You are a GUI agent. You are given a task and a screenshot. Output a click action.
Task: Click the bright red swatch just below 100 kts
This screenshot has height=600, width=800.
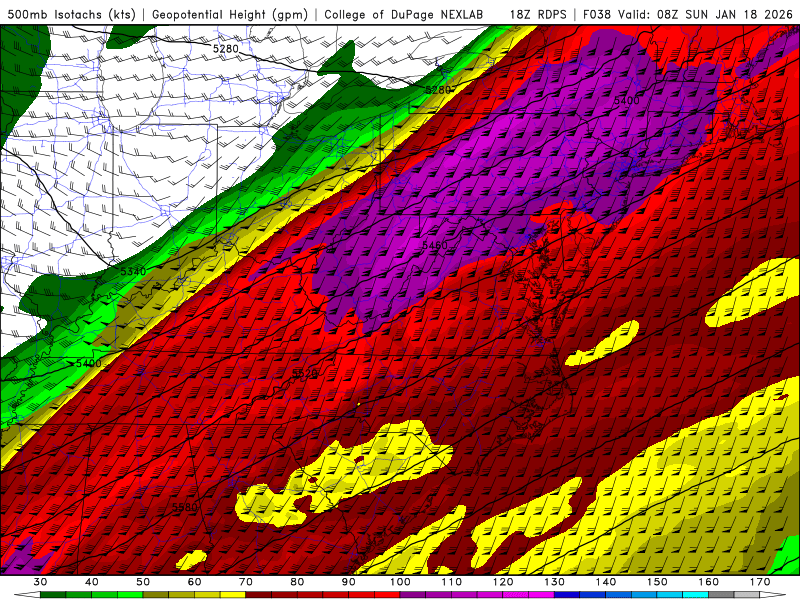pos(387,595)
